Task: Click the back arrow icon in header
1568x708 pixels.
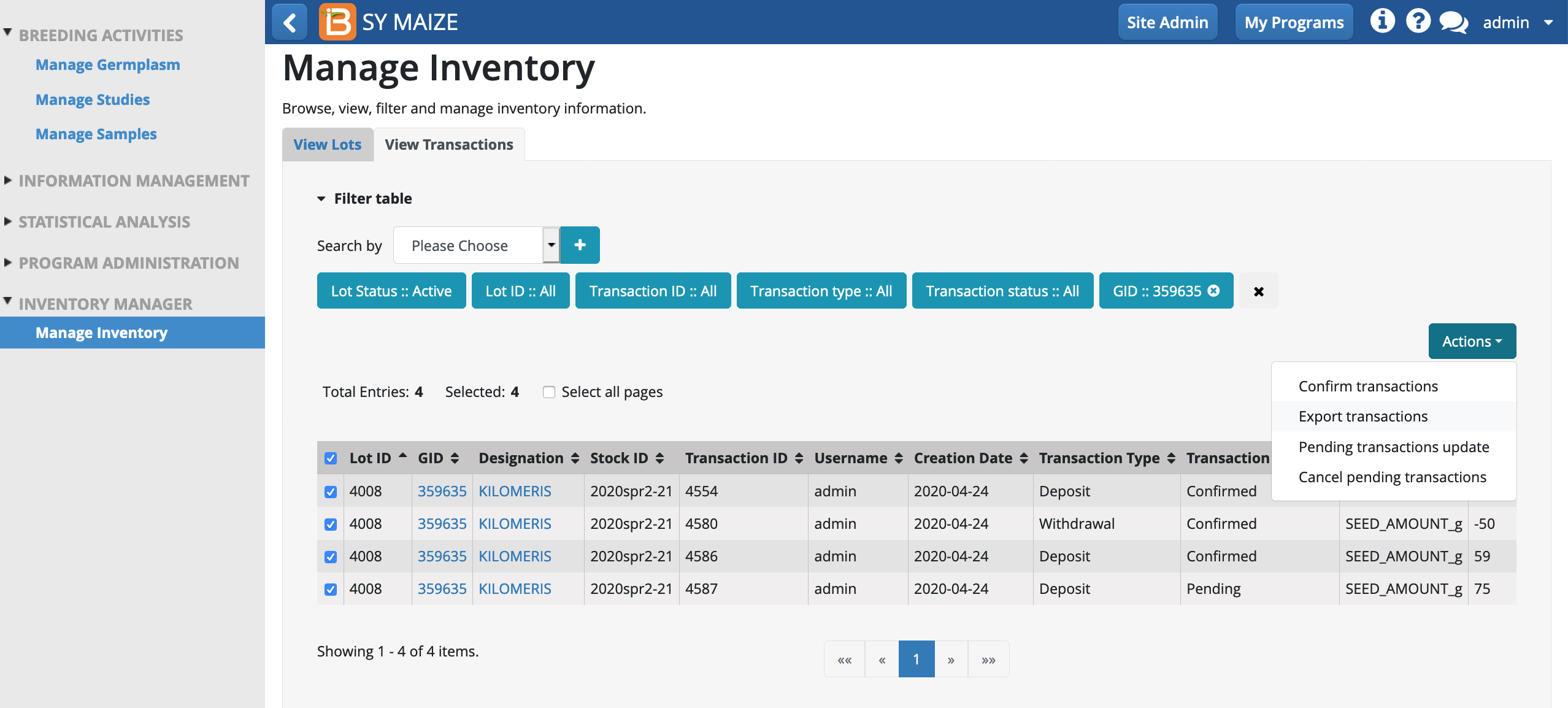Action: point(290,23)
